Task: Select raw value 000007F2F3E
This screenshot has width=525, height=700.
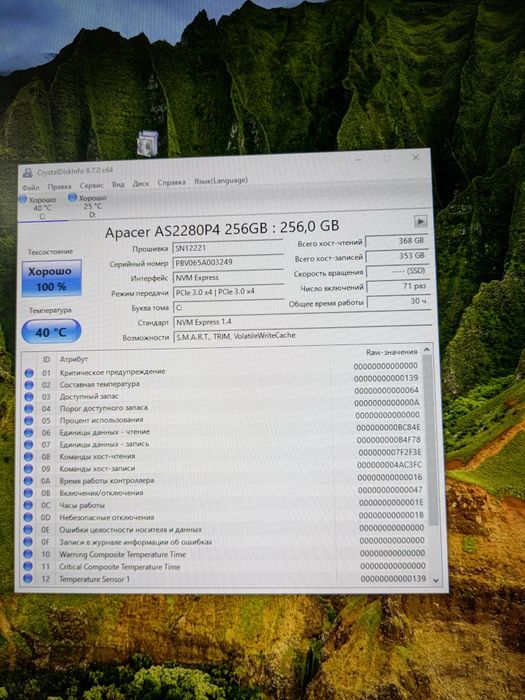Action: click(x=390, y=453)
